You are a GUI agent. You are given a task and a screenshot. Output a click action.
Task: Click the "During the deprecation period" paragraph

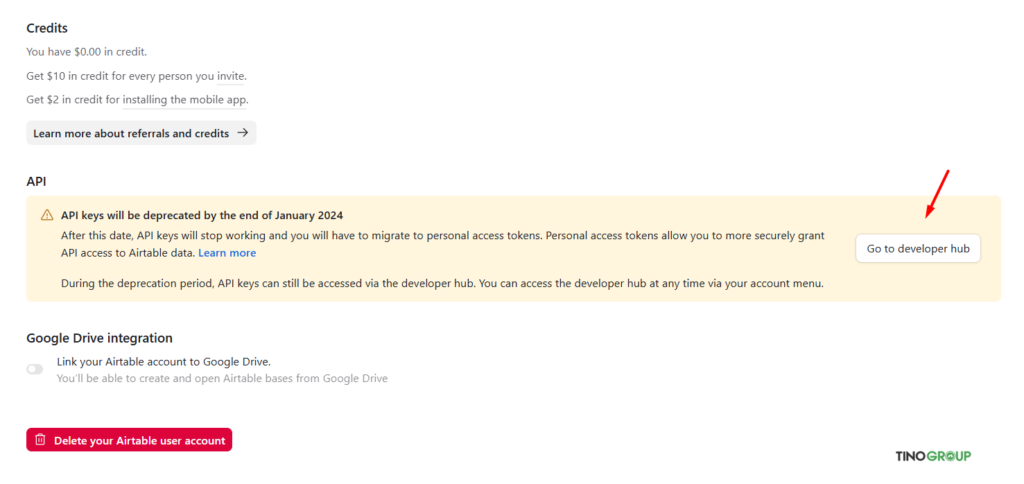tap(441, 283)
